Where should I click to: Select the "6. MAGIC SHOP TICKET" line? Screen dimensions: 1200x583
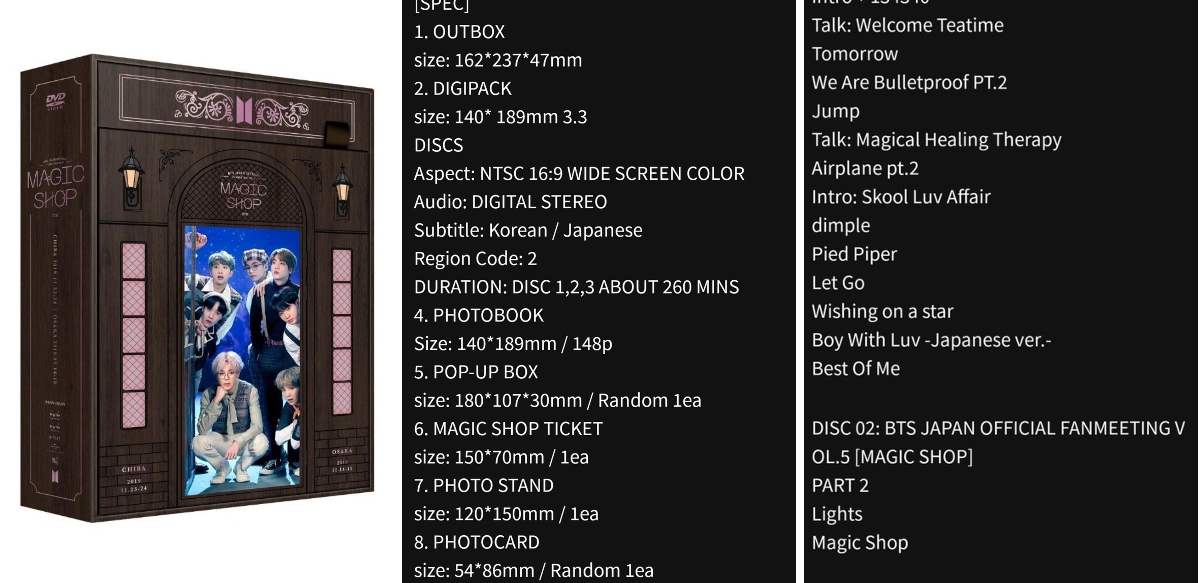click(x=509, y=428)
